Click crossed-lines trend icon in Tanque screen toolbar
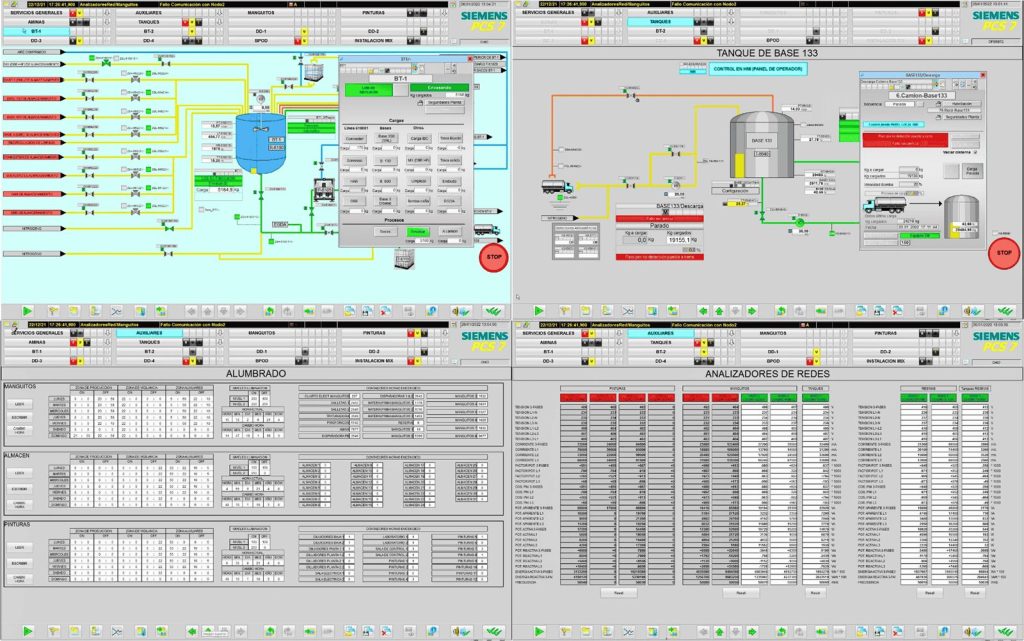 [x=628, y=311]
